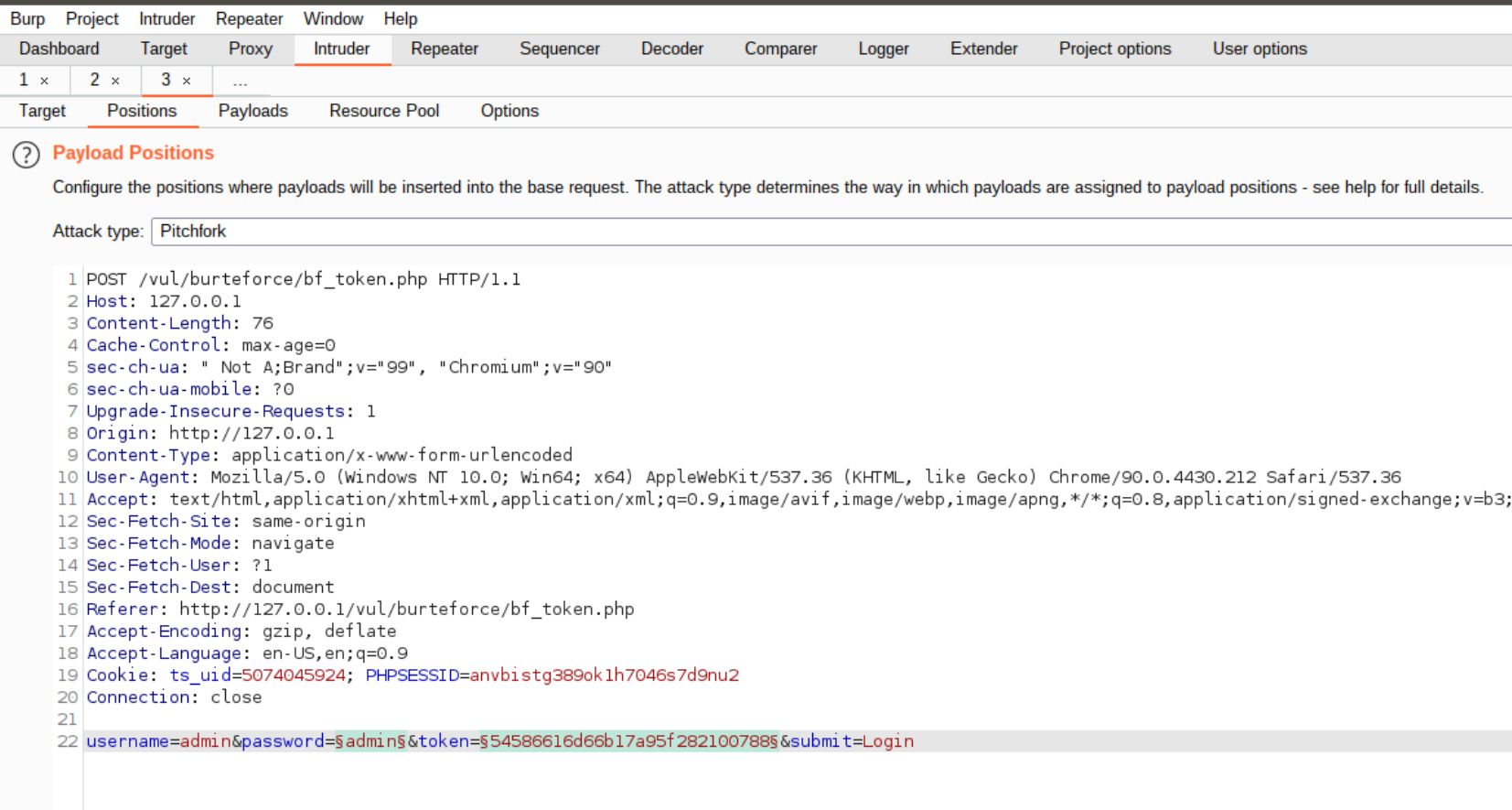Click the Accept header on line 11
1512x810 pixels.
tap(799, 499)
